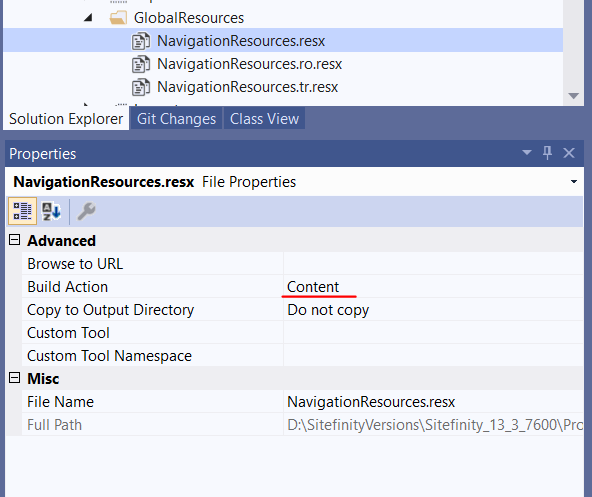This screenshot has width=592, height=497.
Task: Pin the Properties panel
Action: coord(547,153)
